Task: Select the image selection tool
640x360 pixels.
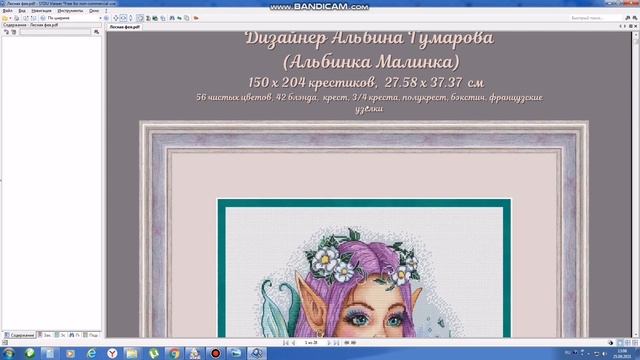Action: (x=155, y=18)
